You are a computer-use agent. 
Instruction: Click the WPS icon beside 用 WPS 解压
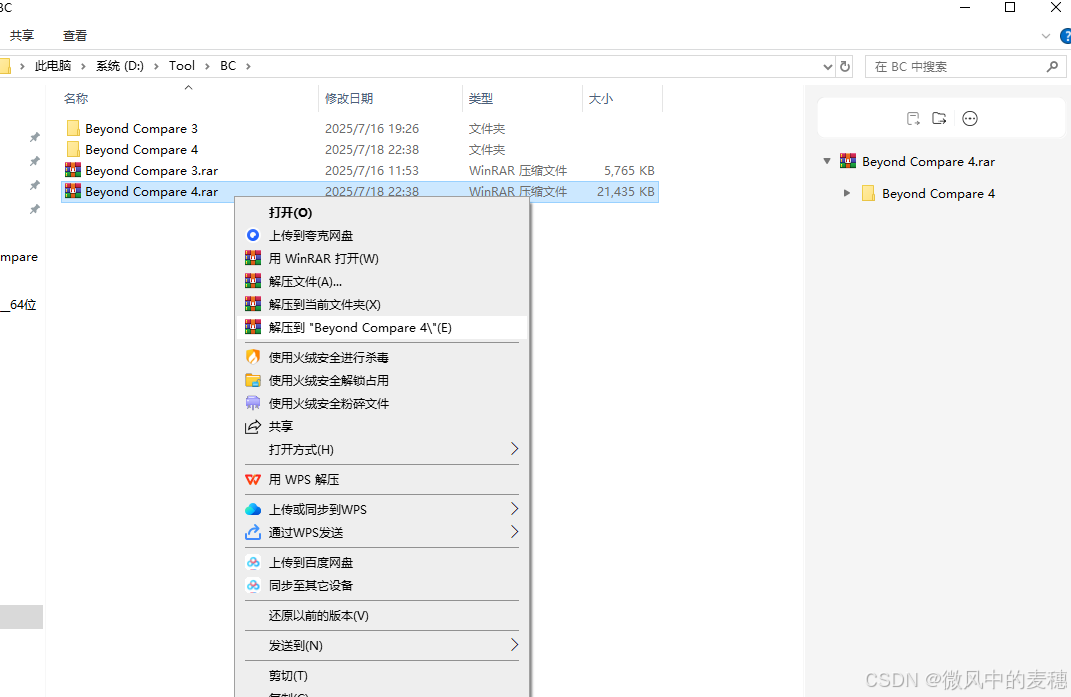click(x=252, y=479)
